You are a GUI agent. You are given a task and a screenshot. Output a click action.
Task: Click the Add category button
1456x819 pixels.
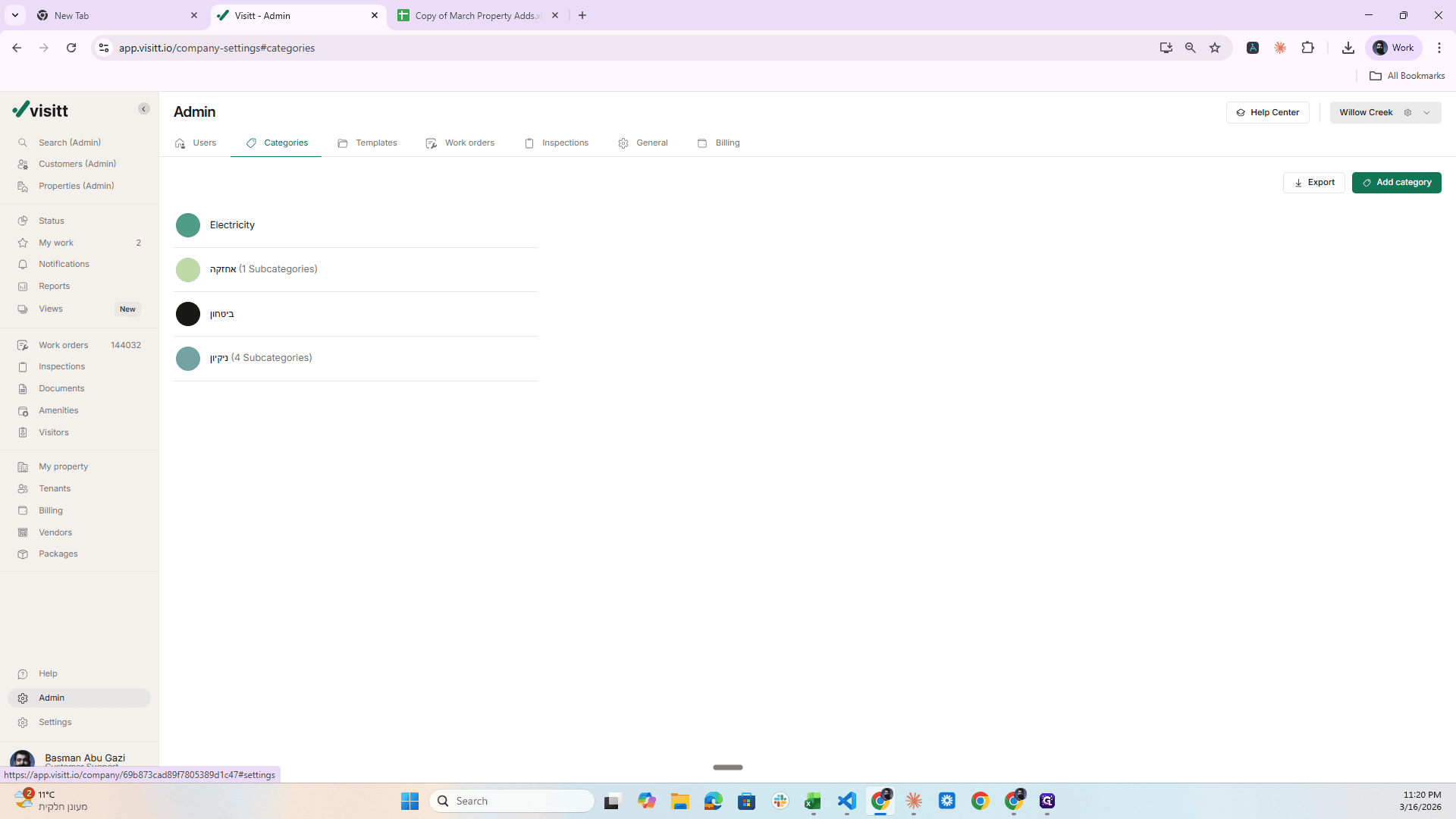click(x=1396, y=183)
